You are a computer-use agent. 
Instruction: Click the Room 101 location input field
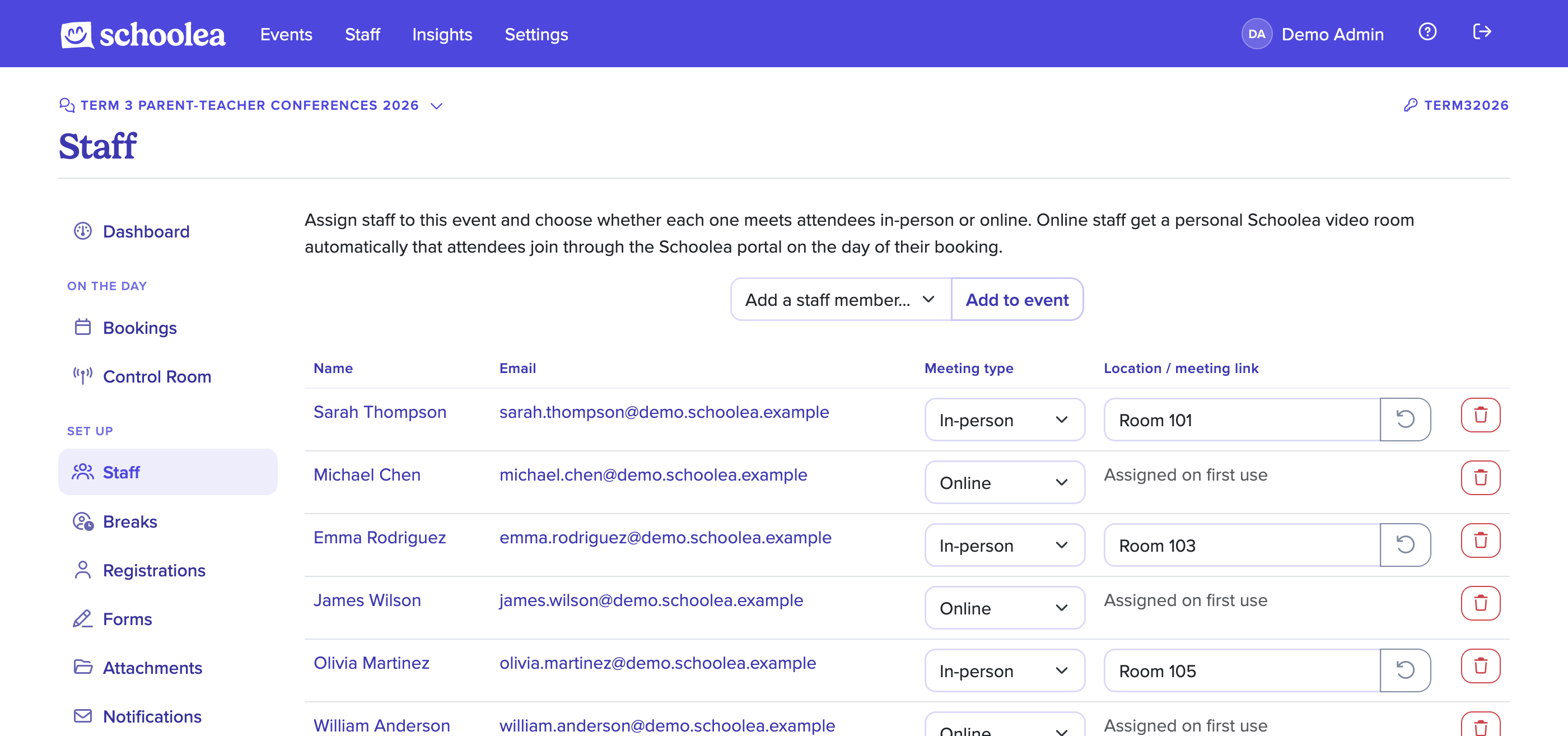1242,420
